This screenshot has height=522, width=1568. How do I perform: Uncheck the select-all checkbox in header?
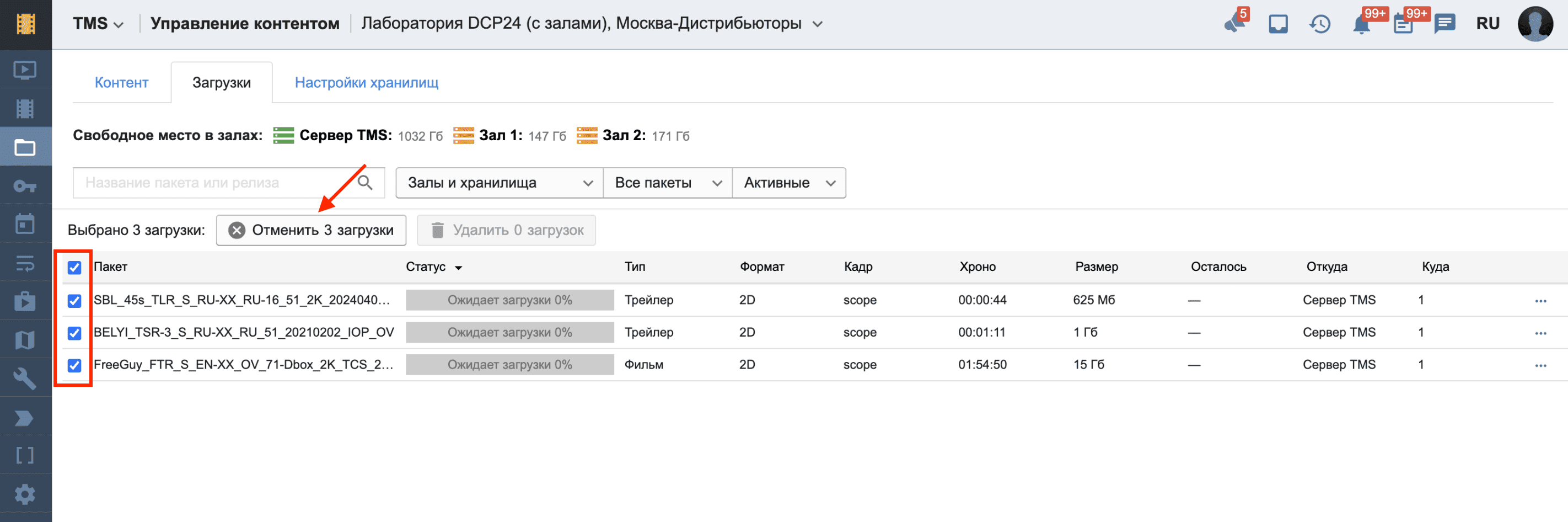click(74, 268)
